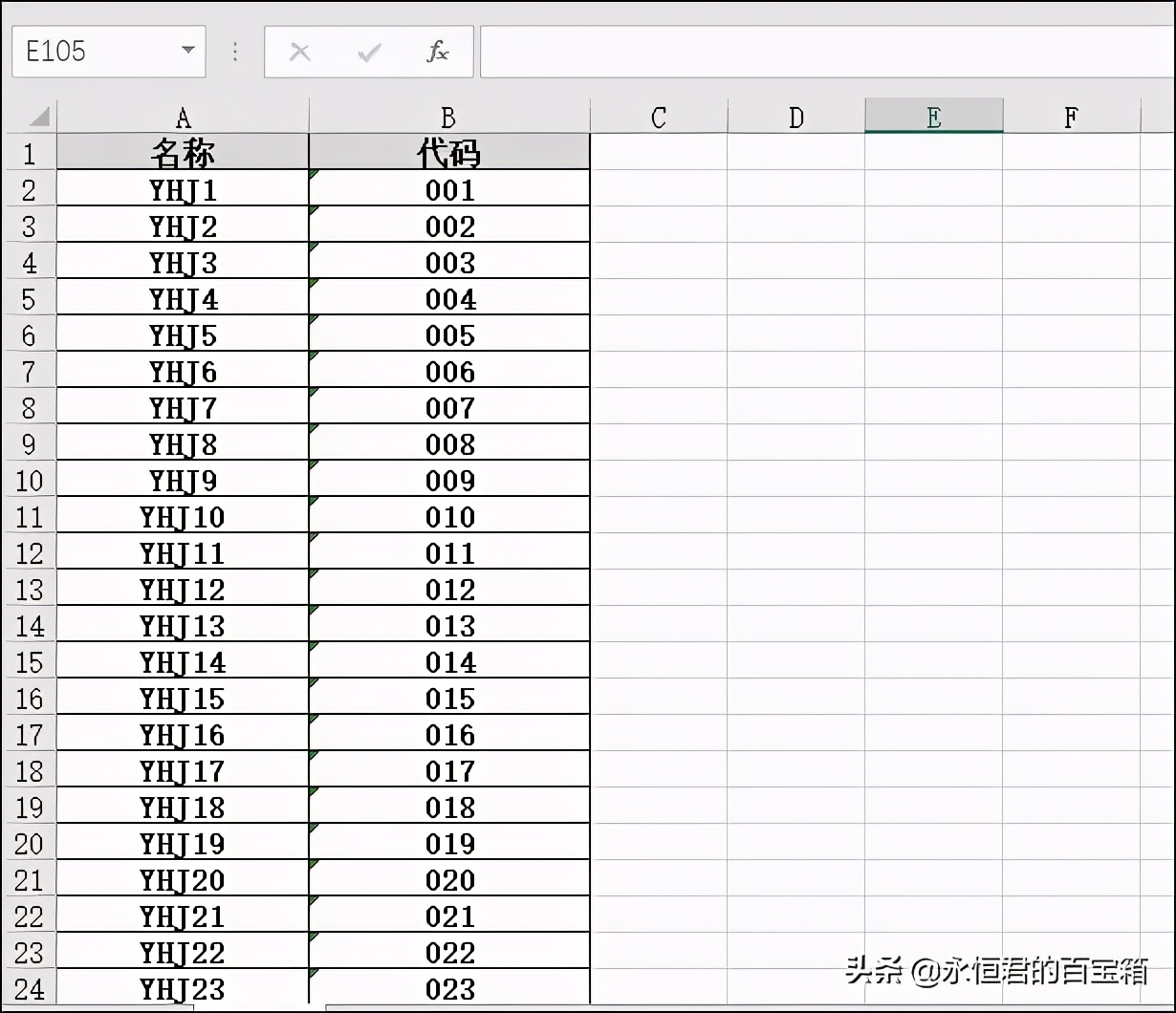Select the cell containing YHJ1
This screenshot has width=1176, height=1013.
click(x=183, y=189)
